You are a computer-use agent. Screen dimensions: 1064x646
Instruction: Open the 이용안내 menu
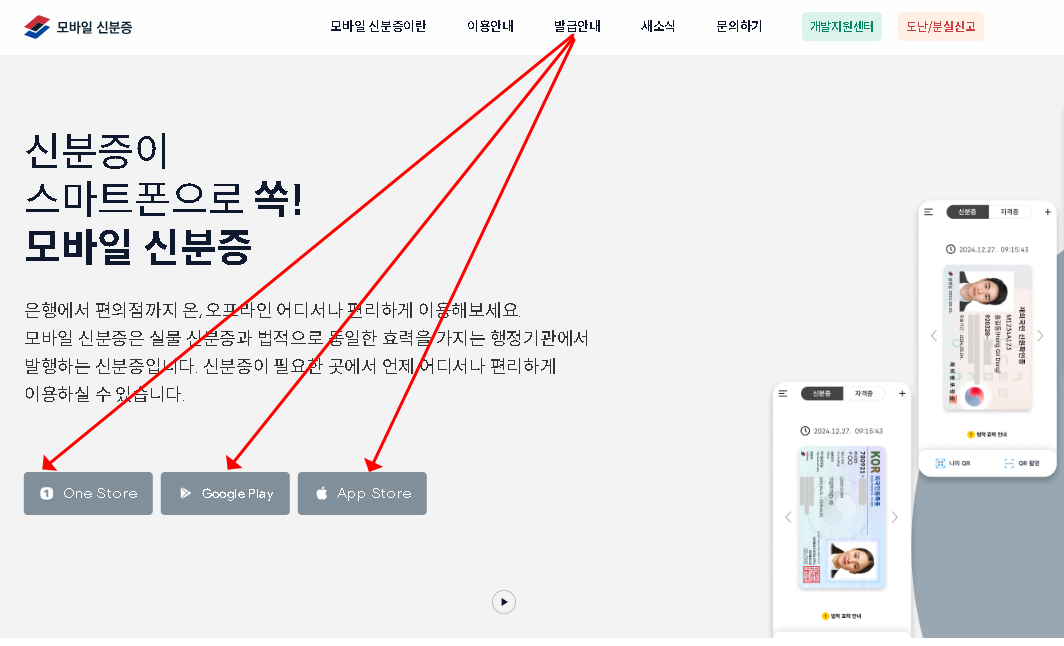490,26
